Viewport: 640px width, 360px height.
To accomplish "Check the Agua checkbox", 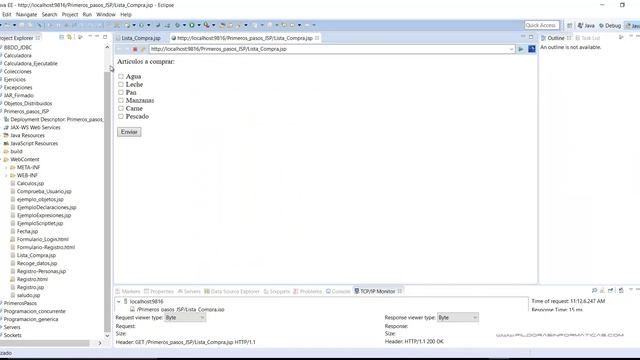I will click(121, 76).
